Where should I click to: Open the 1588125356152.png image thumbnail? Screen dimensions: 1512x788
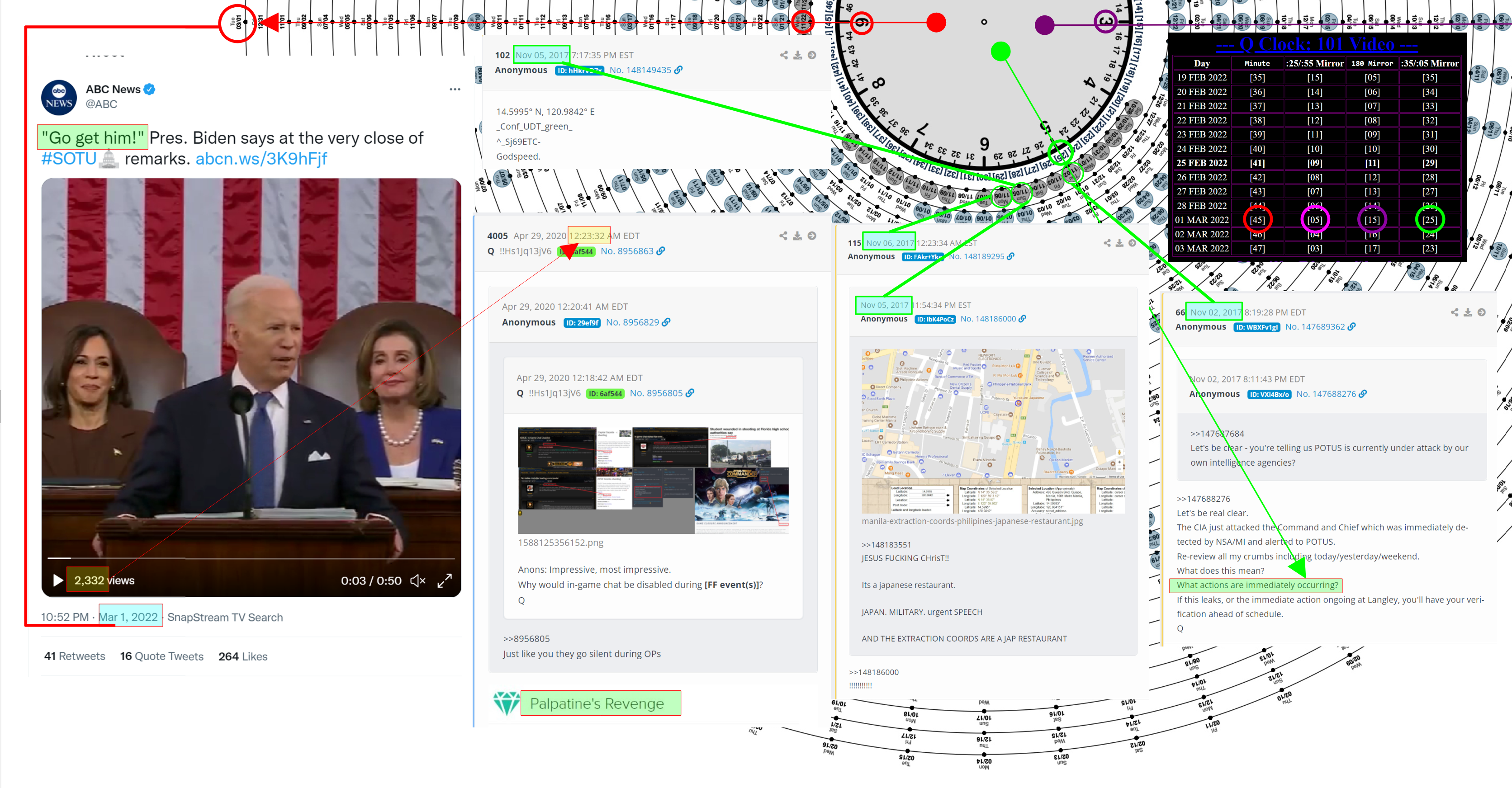pos(653,480)
